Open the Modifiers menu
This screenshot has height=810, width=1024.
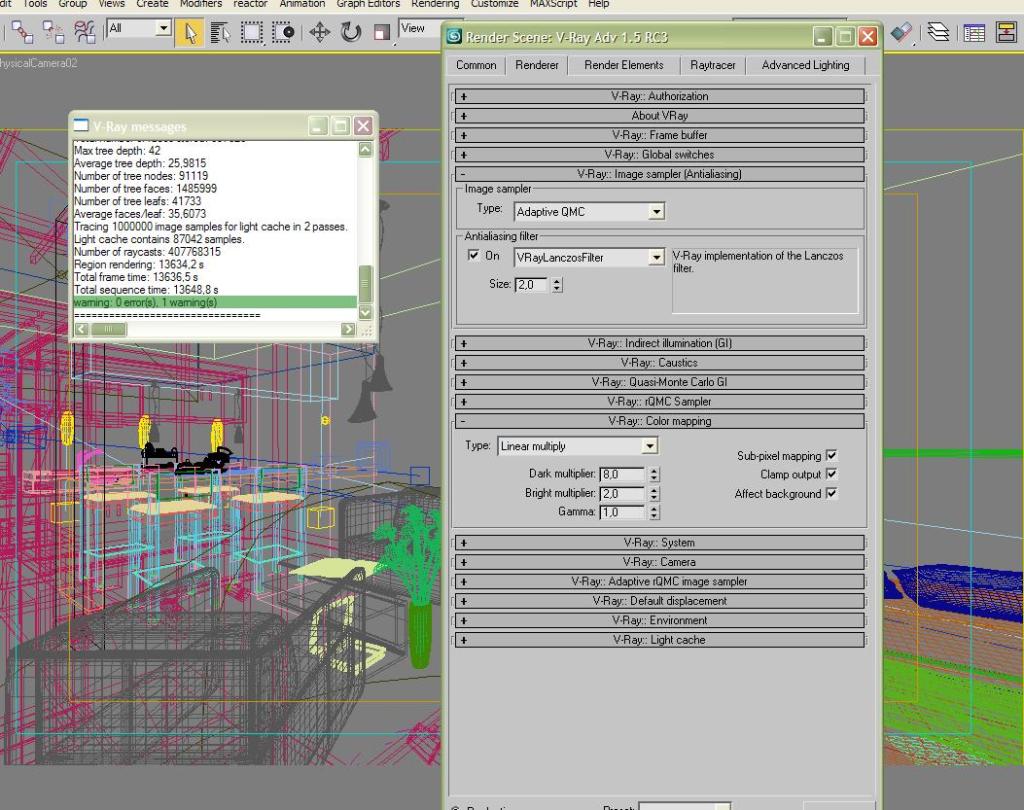pos(200,4)
